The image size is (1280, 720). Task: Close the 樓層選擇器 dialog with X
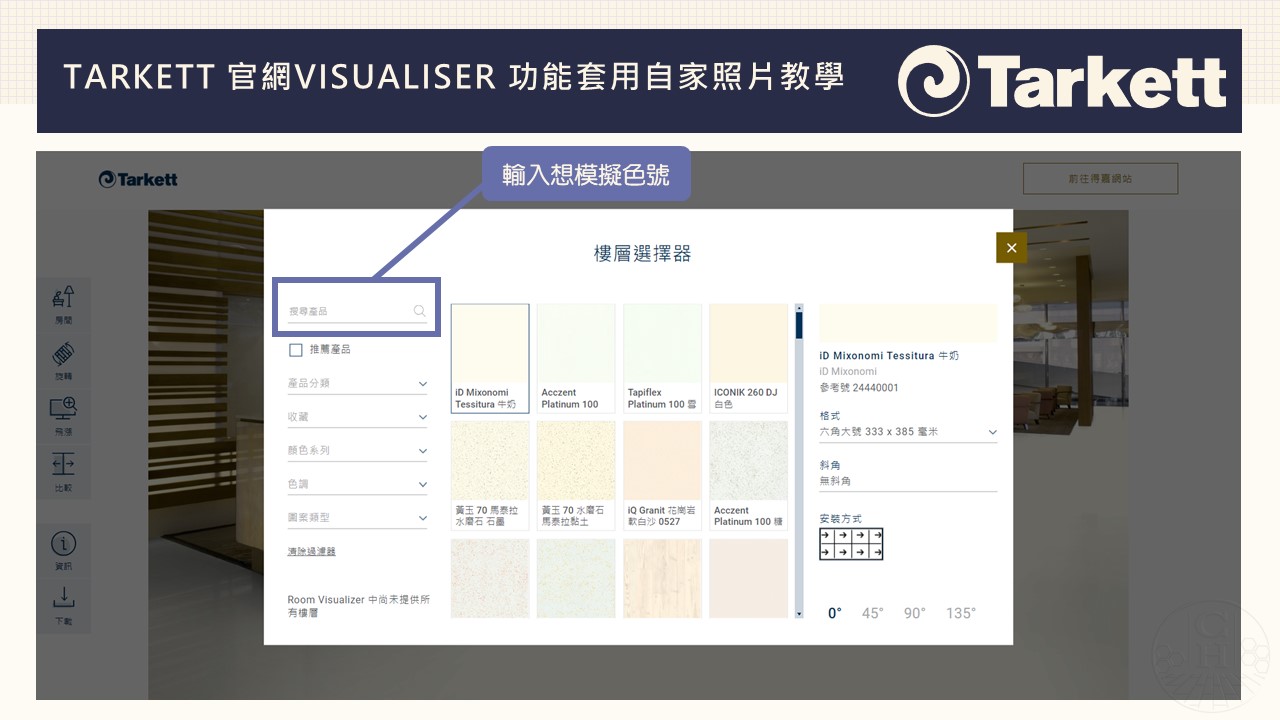tap(1011, 248)
